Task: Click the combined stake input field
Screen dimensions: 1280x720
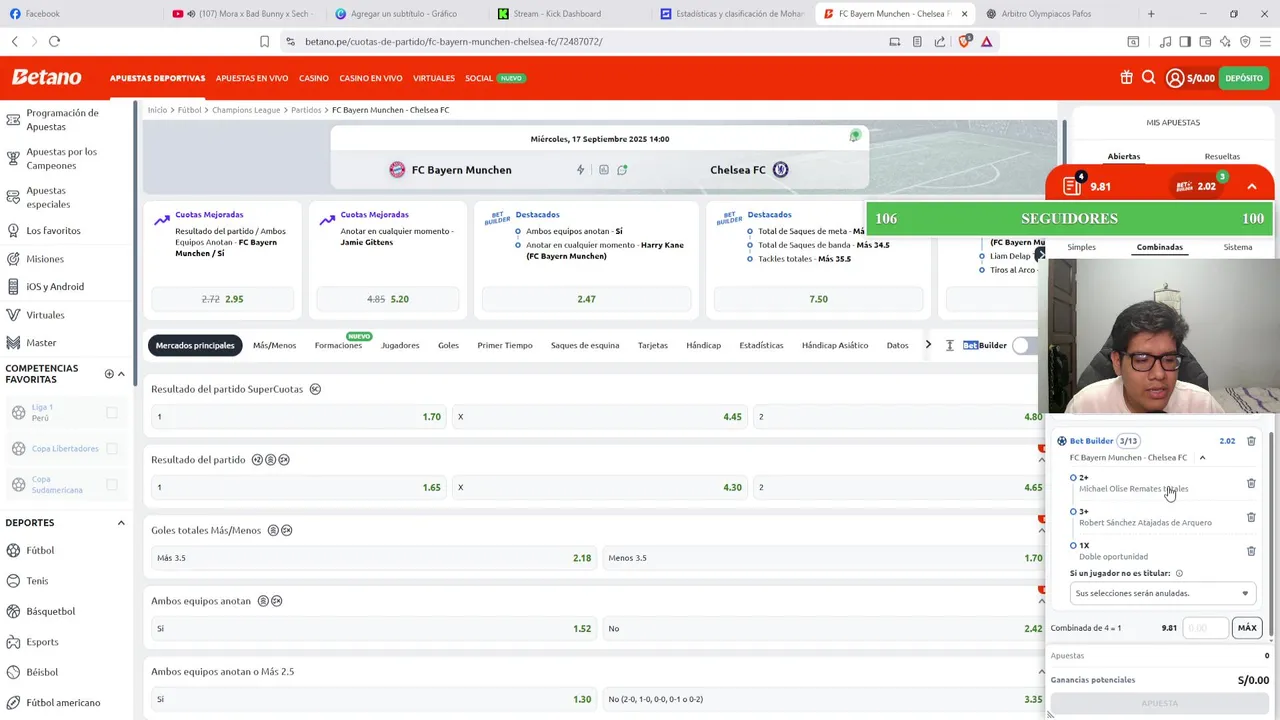Action: click(x=1206, y=628)
